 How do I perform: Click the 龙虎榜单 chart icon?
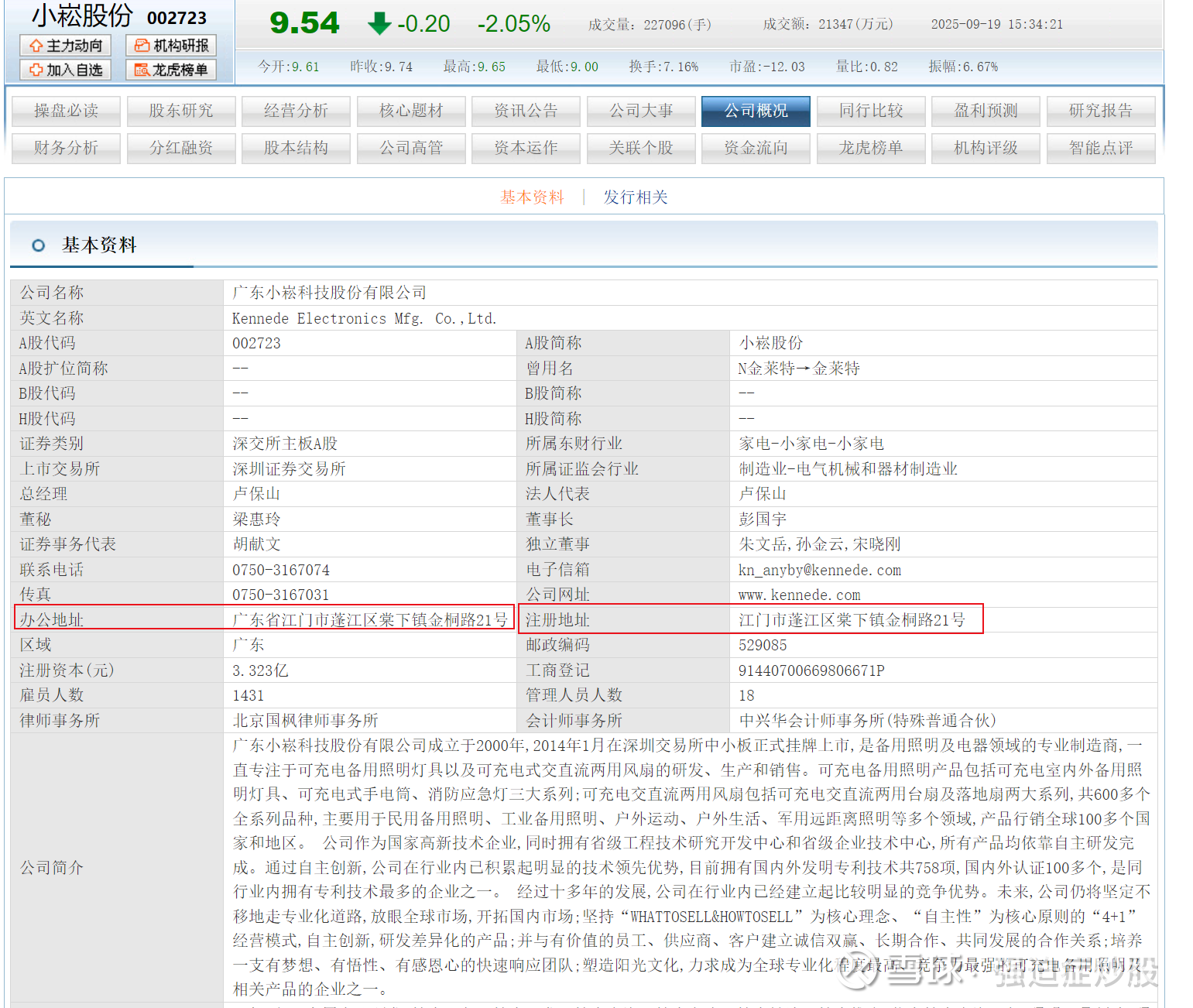pyautogui.click(x=142, y=70)
